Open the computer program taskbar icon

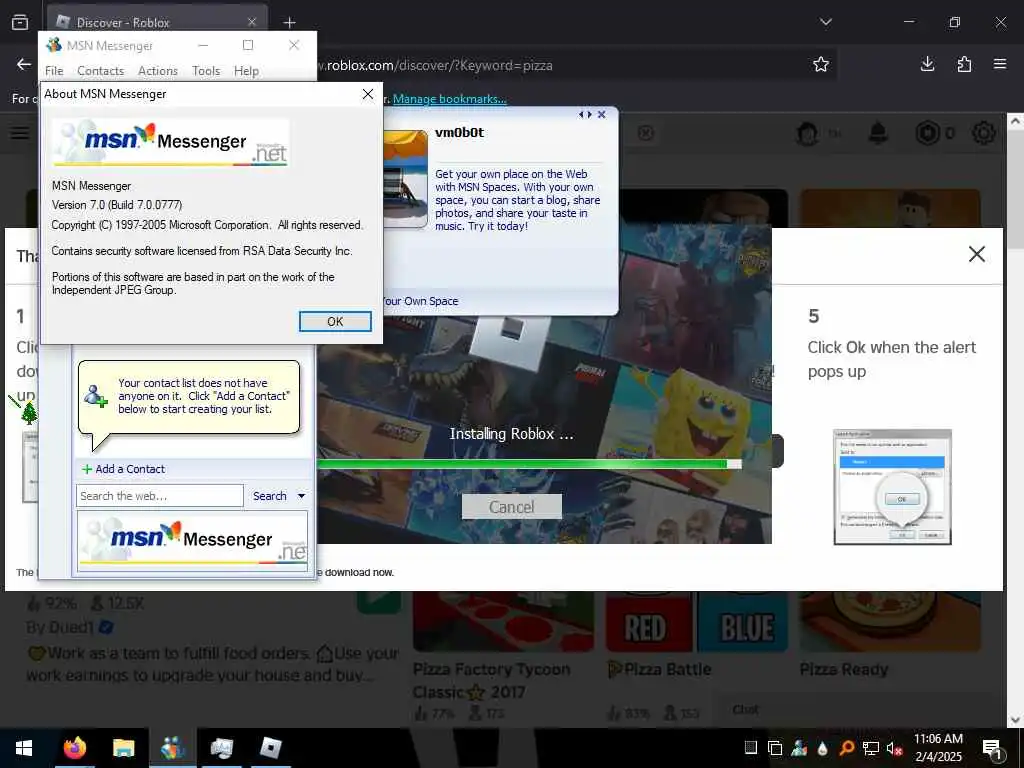(221, 748)
